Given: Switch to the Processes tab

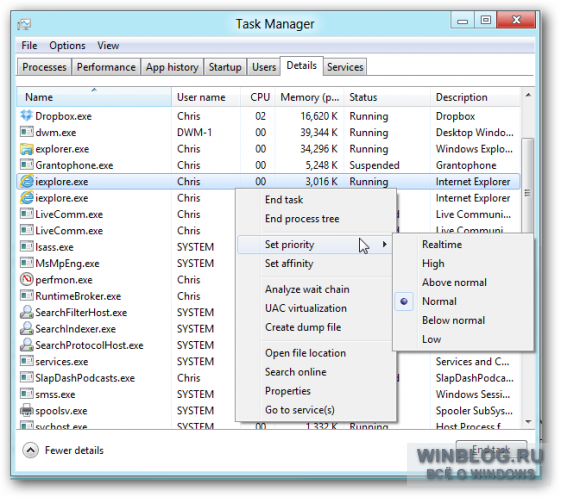Looking at the screenshot, I should coord(44,67).
